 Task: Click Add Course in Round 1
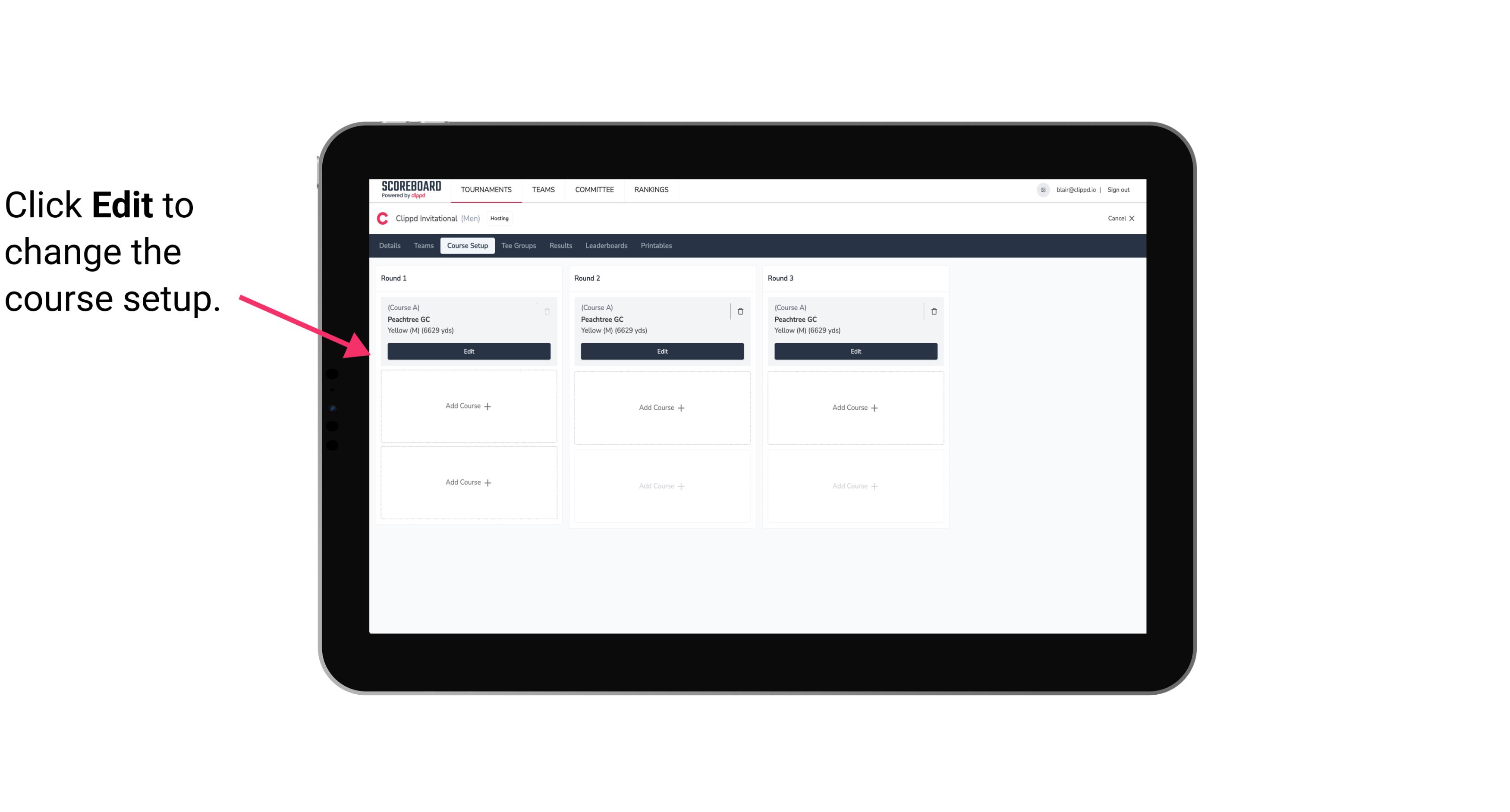tap(468, 406)
